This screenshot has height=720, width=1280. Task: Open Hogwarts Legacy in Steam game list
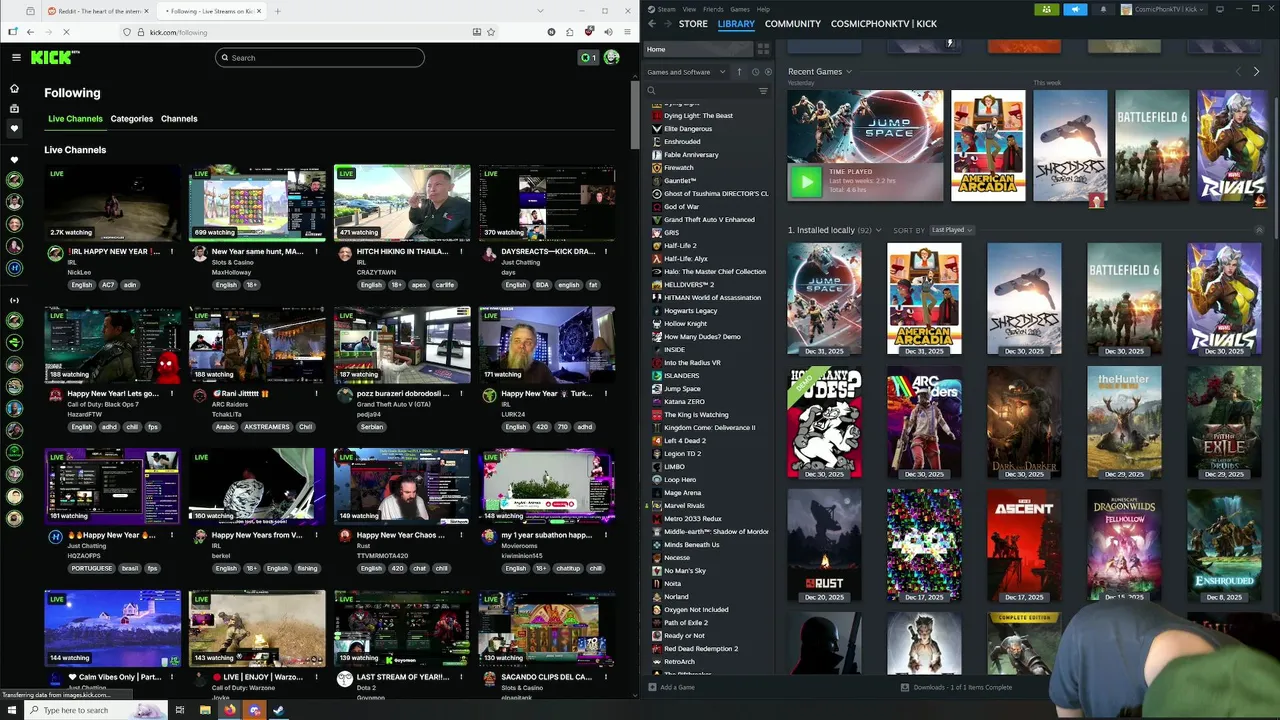[x=691, y=311]
